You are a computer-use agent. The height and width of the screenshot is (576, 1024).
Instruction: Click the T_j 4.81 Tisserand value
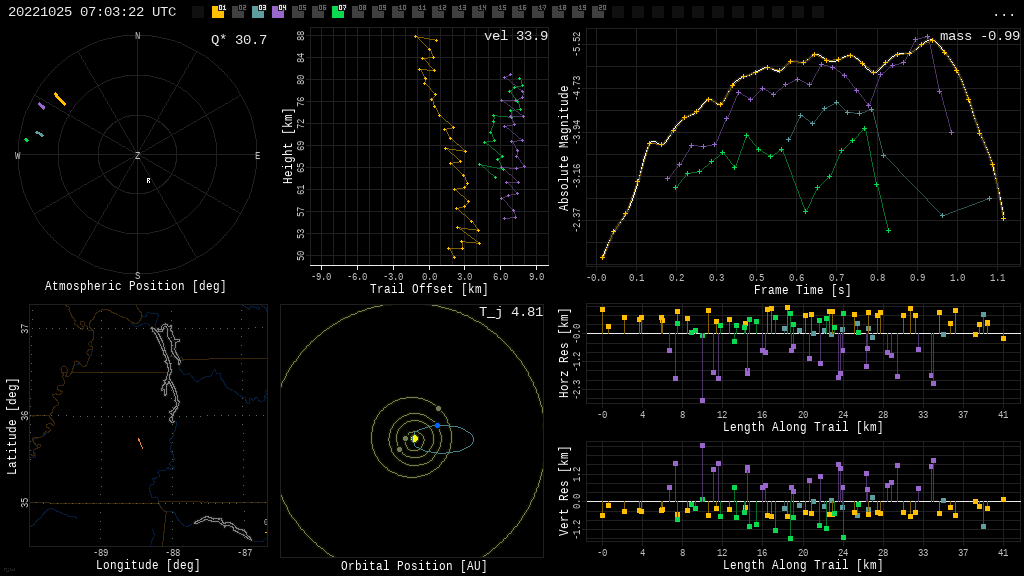tap(510, 312)
